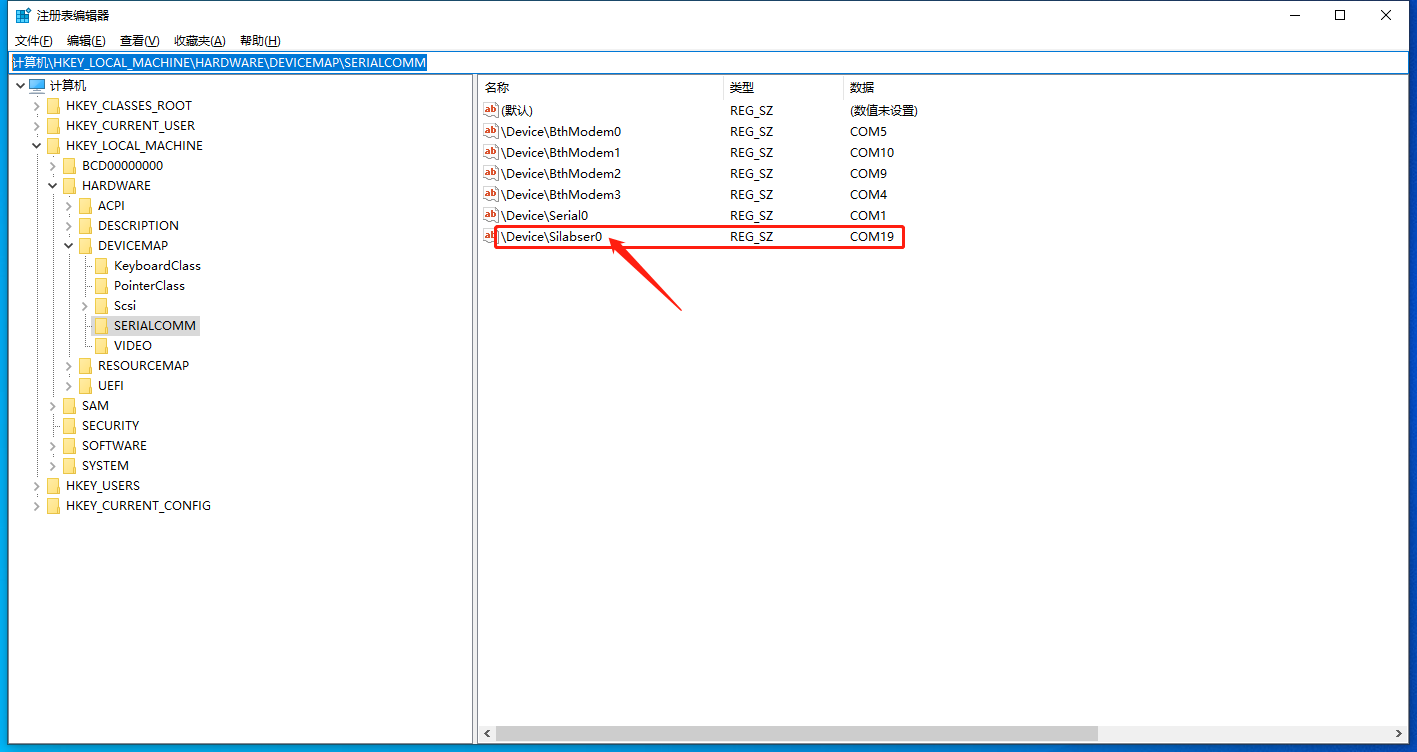The image size is (1417, 752).
Task: Collapse the DEVICEMAP key chevron
Action: coord(69,246)
